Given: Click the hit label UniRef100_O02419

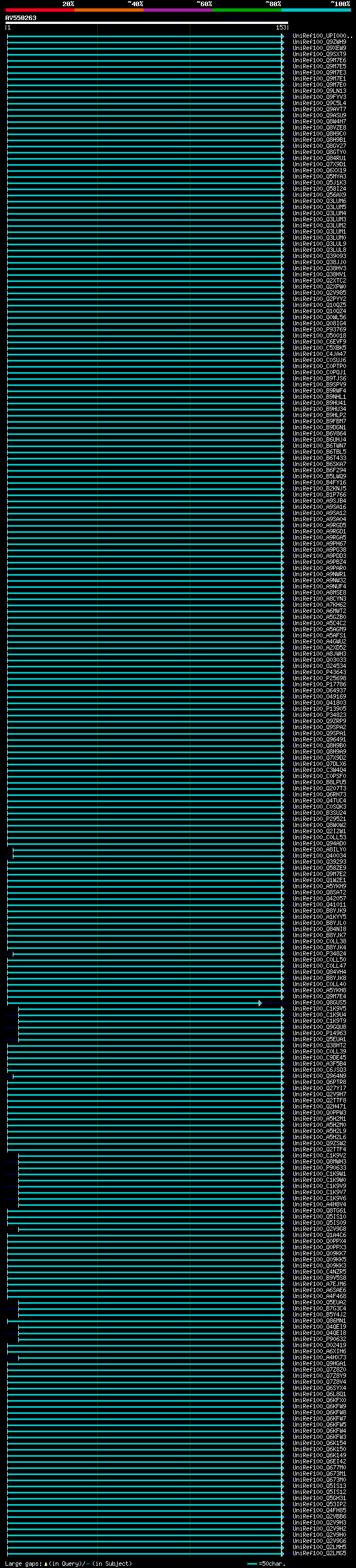Looking at the screenshot, I should (x=319, y=1345).
